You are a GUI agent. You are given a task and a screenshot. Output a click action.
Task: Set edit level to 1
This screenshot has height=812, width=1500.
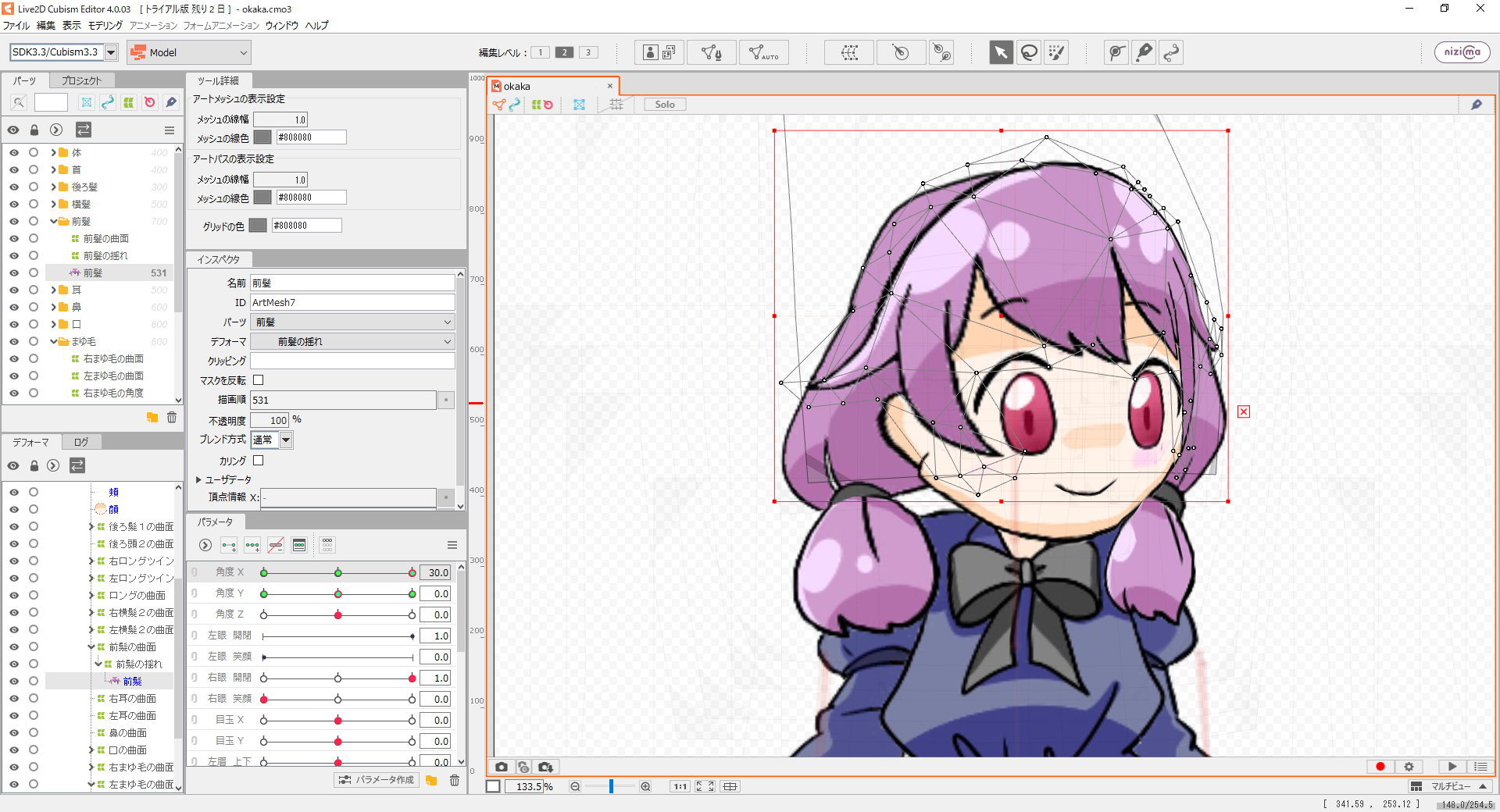pyautogui.click(x=540, y=52)
